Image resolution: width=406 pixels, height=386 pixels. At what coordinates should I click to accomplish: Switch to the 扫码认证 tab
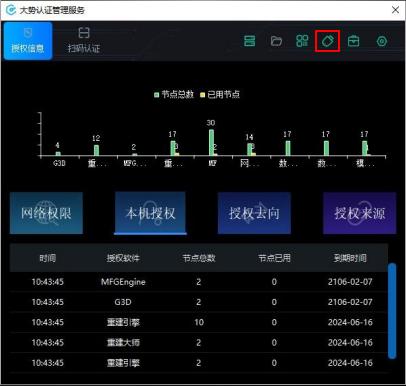[84, 41]
